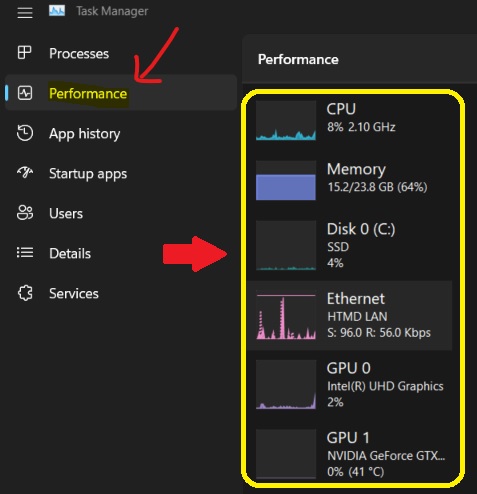The height and width of the screenshot is (494, 477).
Task: Click the '8% 2.10 GHz' CPU value
Action: pyautogui.click(x=361, y=127)
